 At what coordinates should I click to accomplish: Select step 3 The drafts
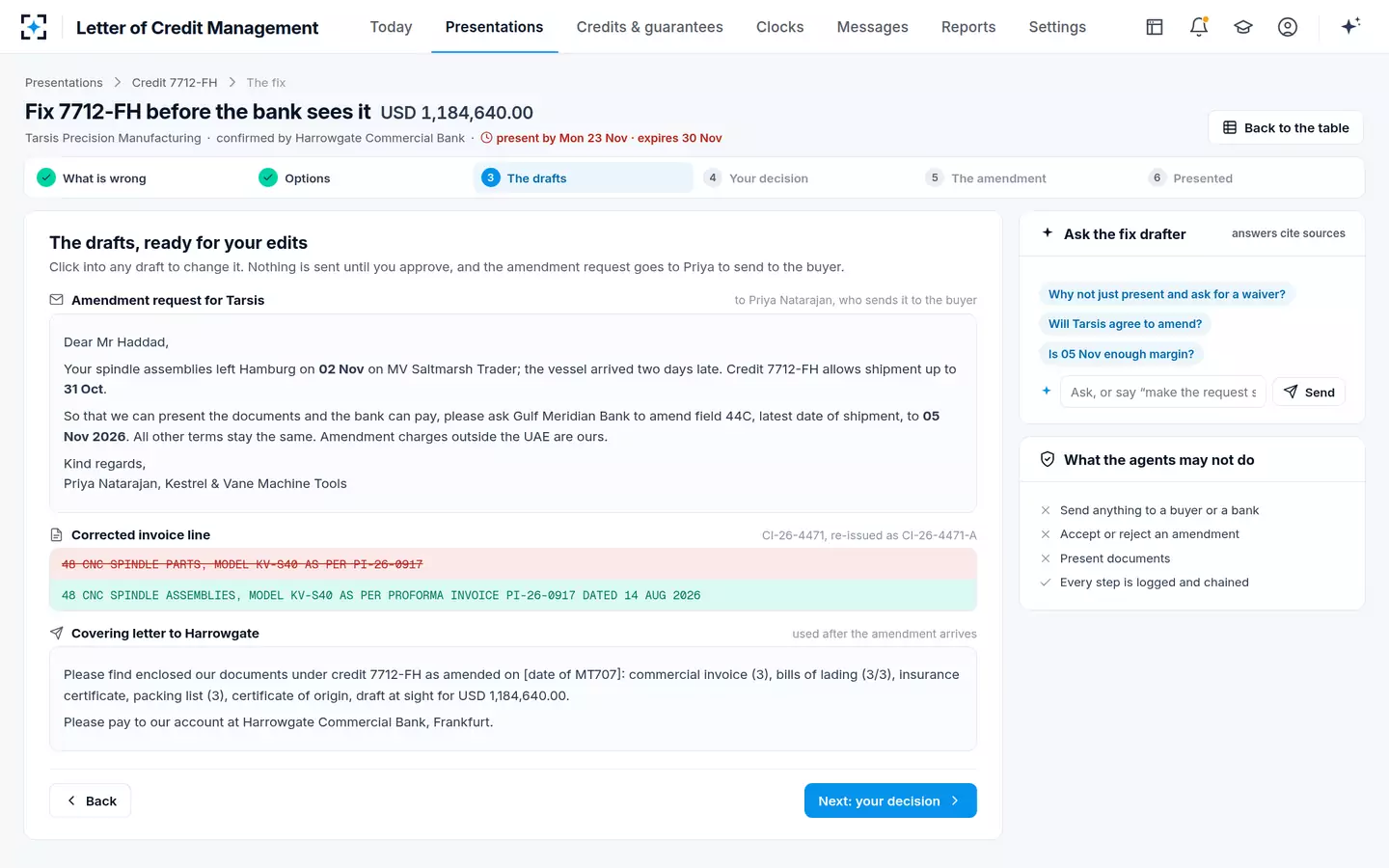(x=583, y=177)
